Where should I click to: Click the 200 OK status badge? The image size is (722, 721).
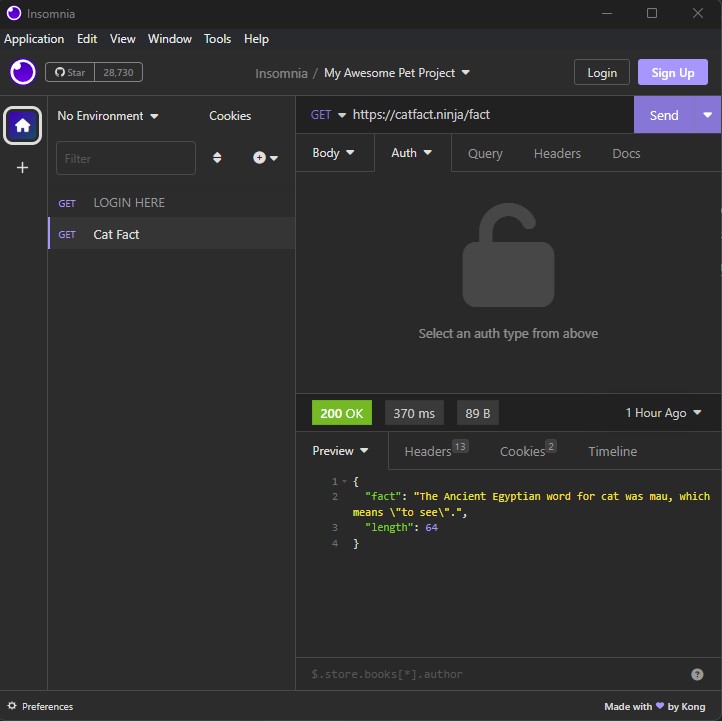pos(342,413)
